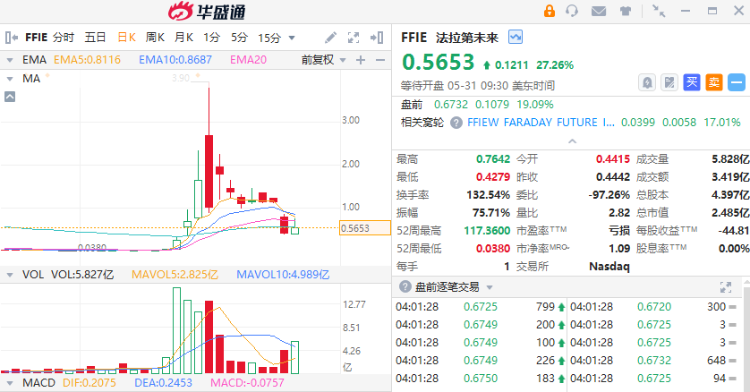Expand chart to fullscreen

click(x=353, y=37)
